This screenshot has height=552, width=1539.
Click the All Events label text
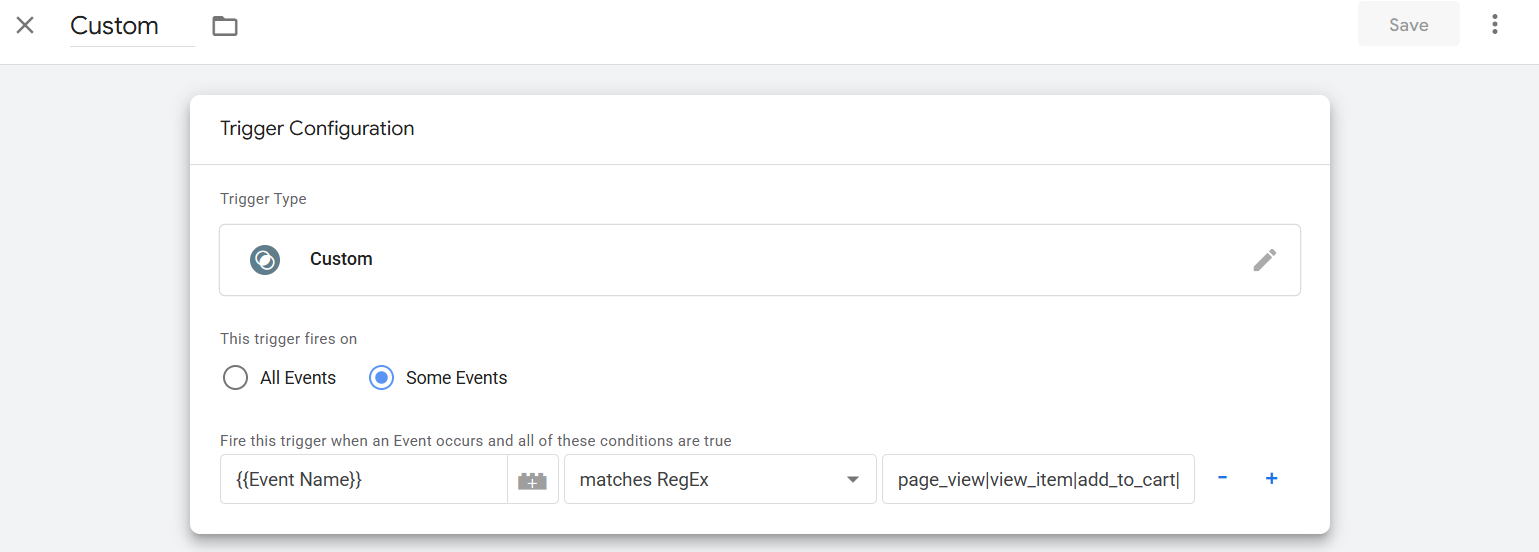coord(298,378)
